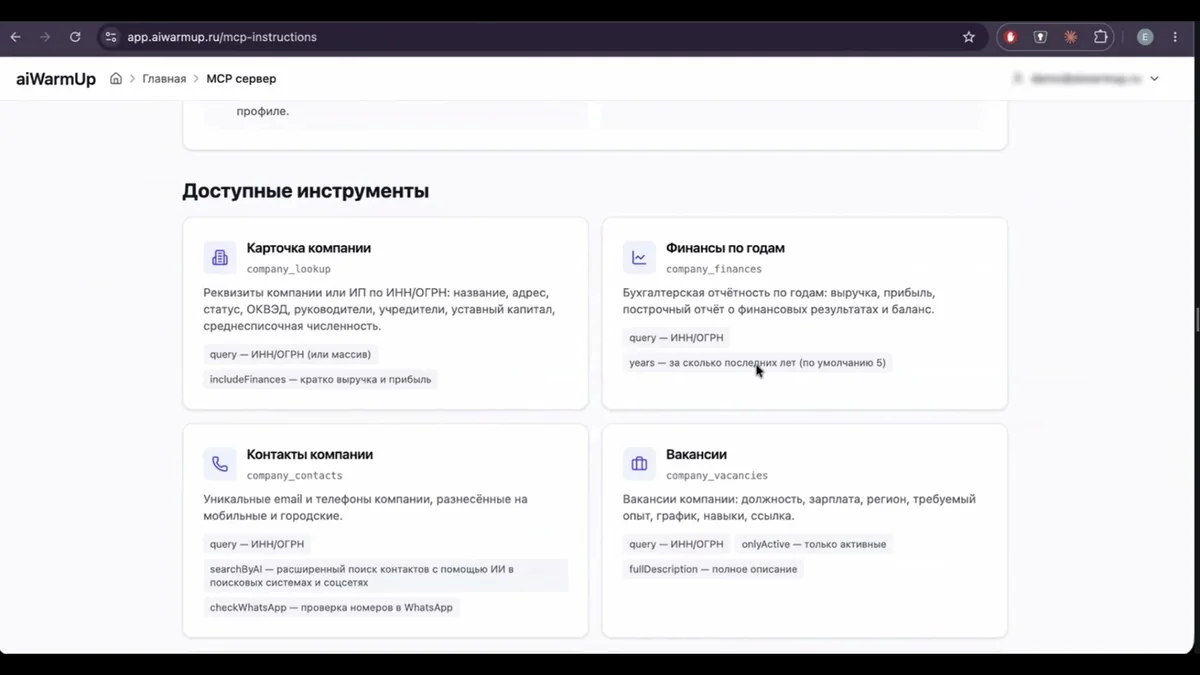The image size is (1200, 675).
Task: Click the includeFinances parameter tag
Action: (320, 380)
